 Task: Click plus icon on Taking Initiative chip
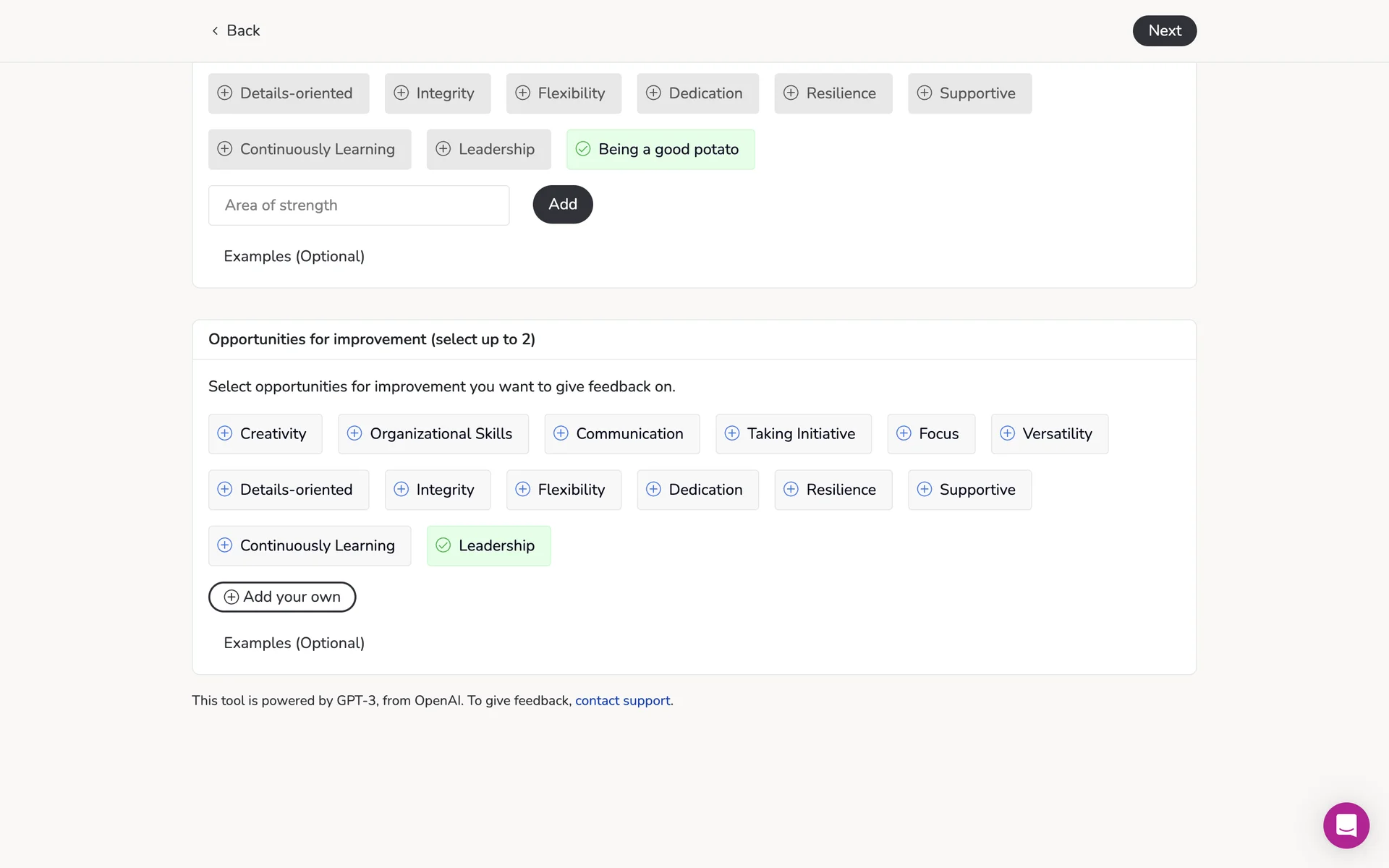pos(732,433)
